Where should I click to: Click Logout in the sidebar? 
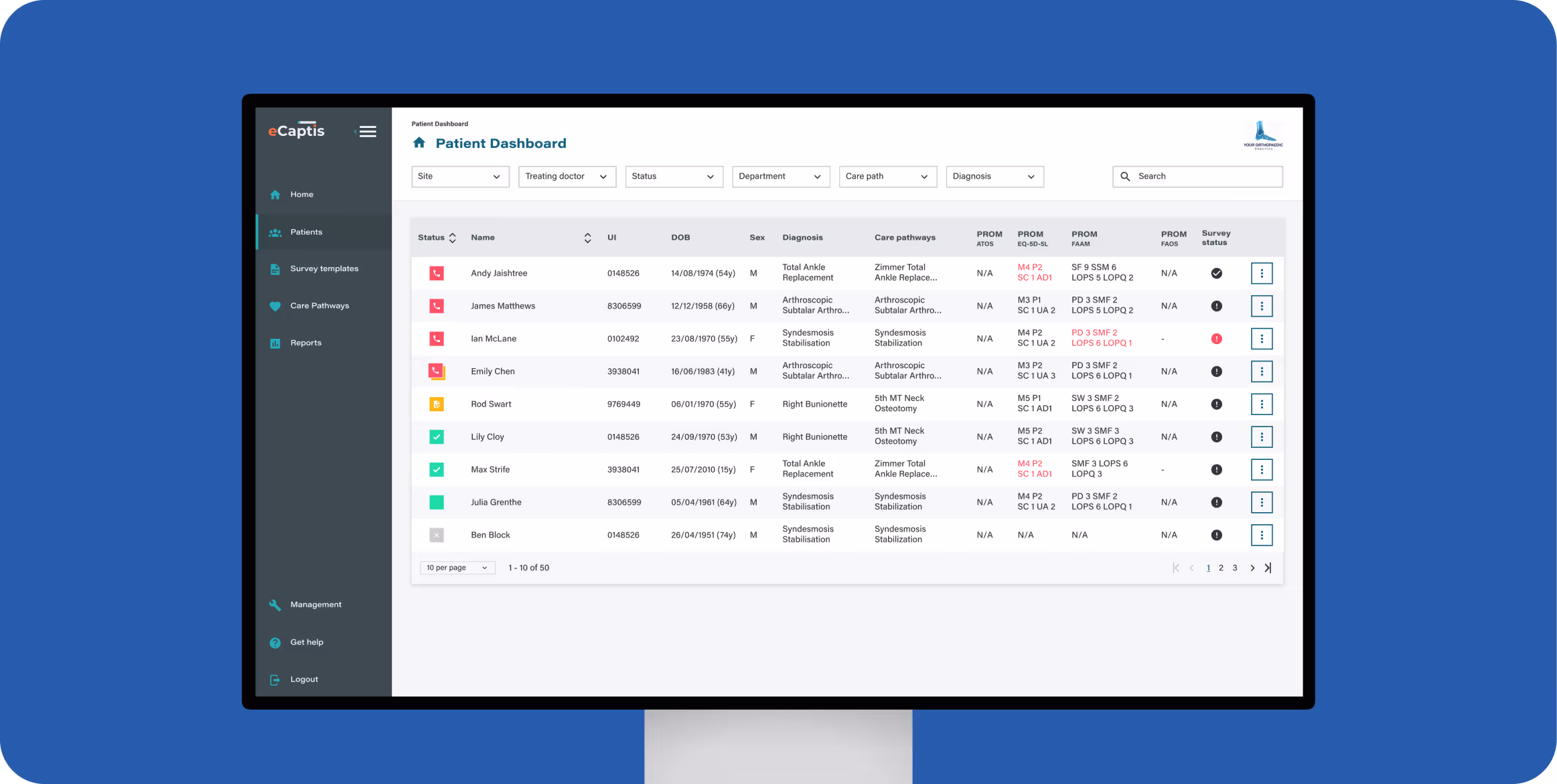tap(304, 680)
